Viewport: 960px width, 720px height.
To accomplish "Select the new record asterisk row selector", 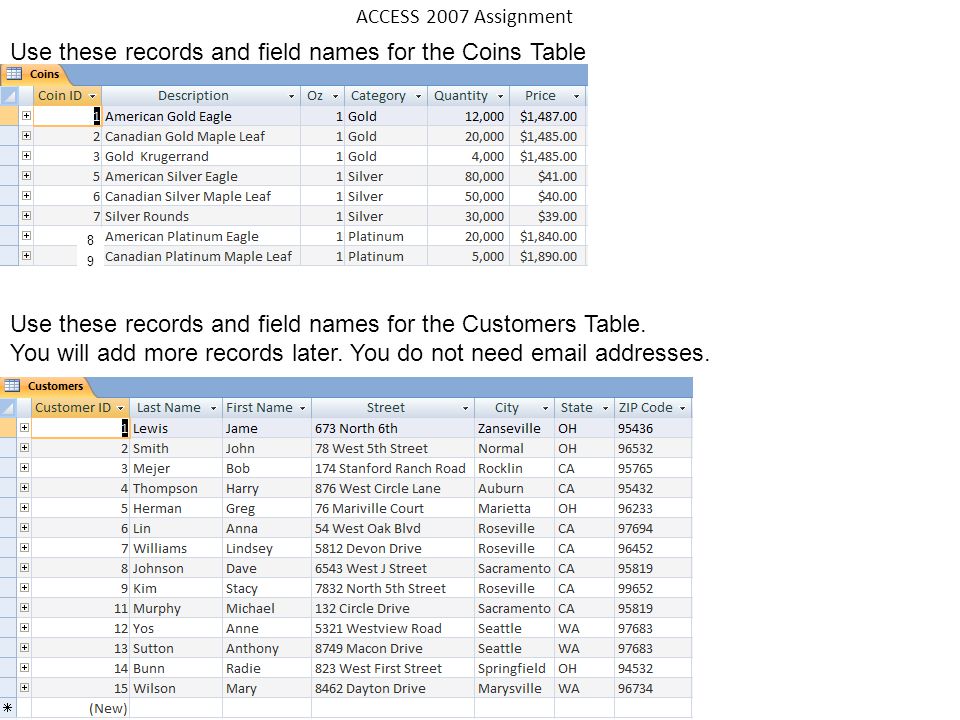I will click(8, 708).
